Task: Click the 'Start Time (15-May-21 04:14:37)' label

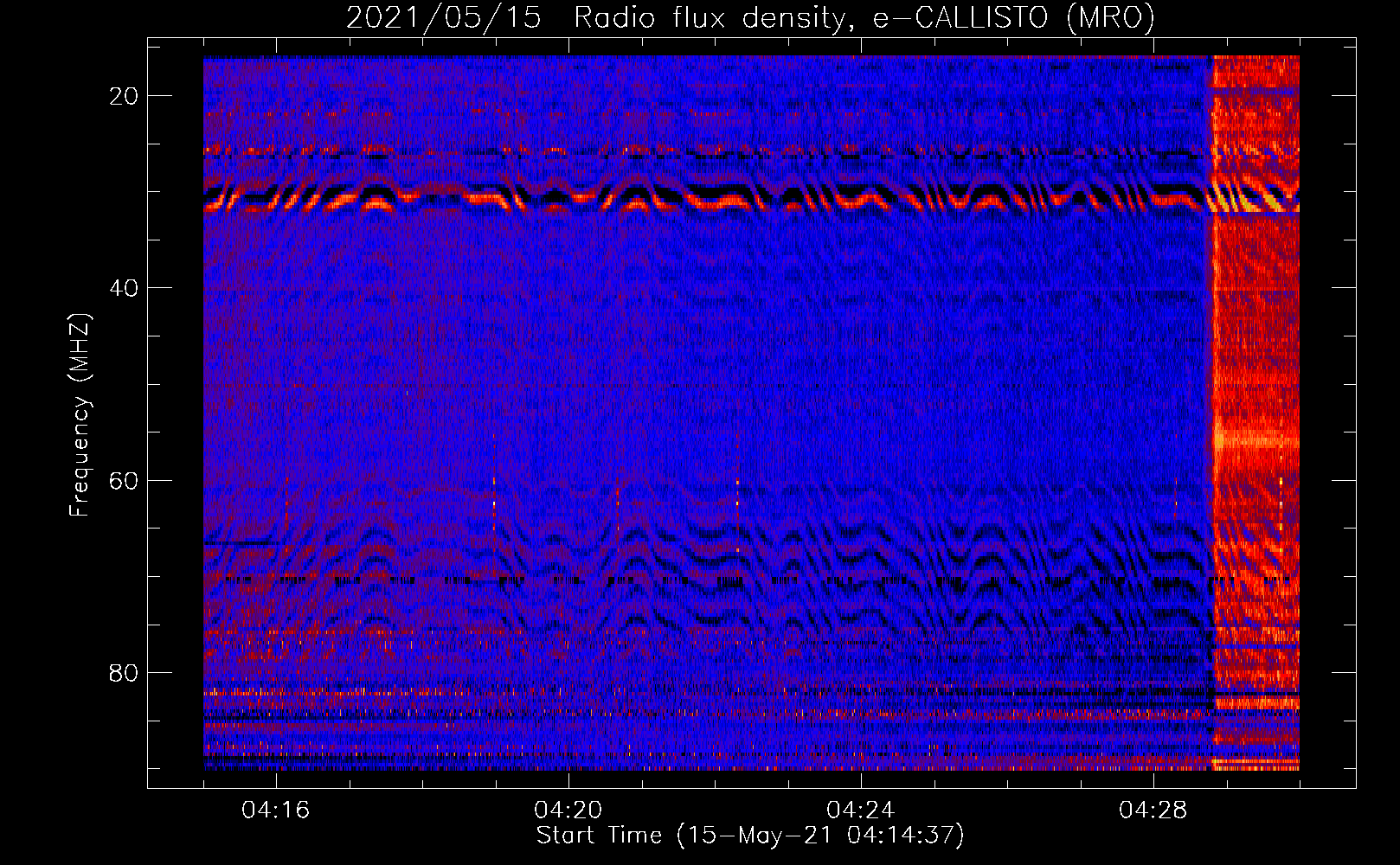Action: pos(750,835)
